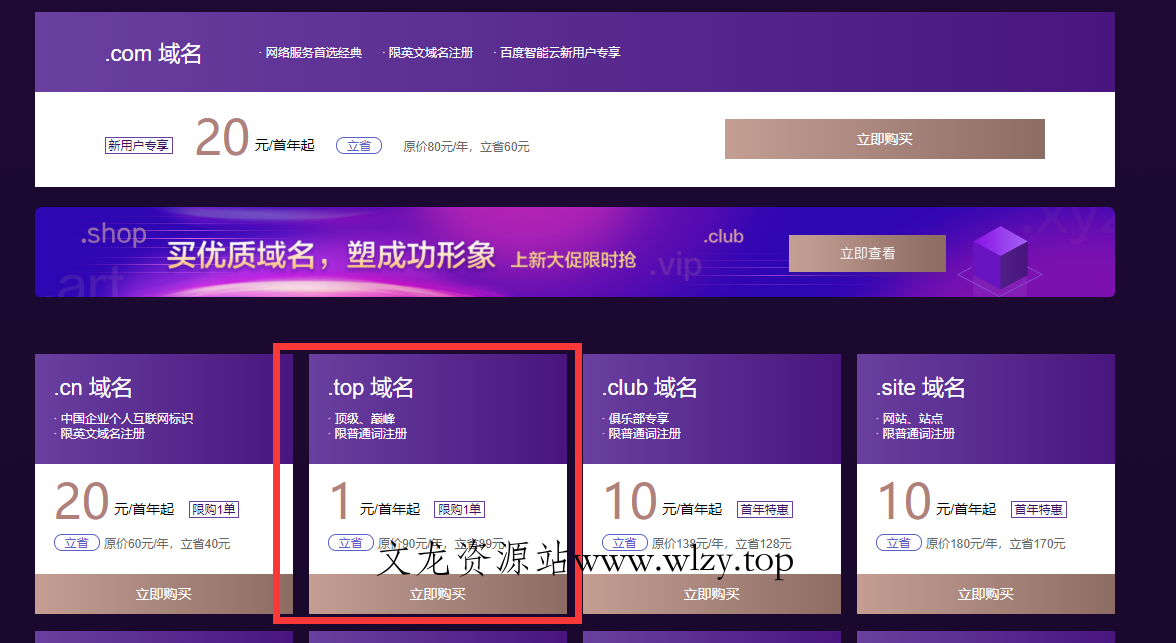Viewport: 1176px width, 643px height.
Task: Switch to the 限英文域名注册 header item
Action: pyautogui.click(x=429, y=52)
